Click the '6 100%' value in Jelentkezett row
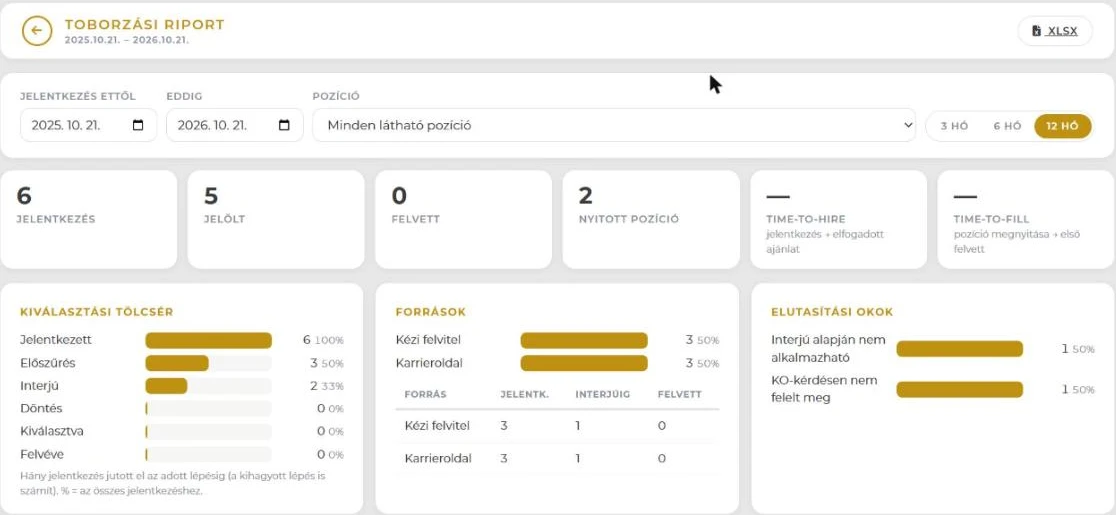The height and width of the screenshot is (515, 1116). click(323, 340)
